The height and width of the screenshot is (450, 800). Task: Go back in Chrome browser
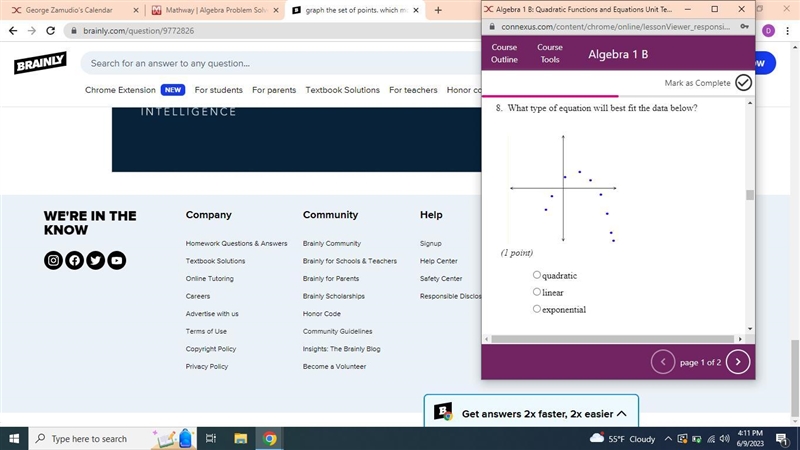tap(13, 31)
